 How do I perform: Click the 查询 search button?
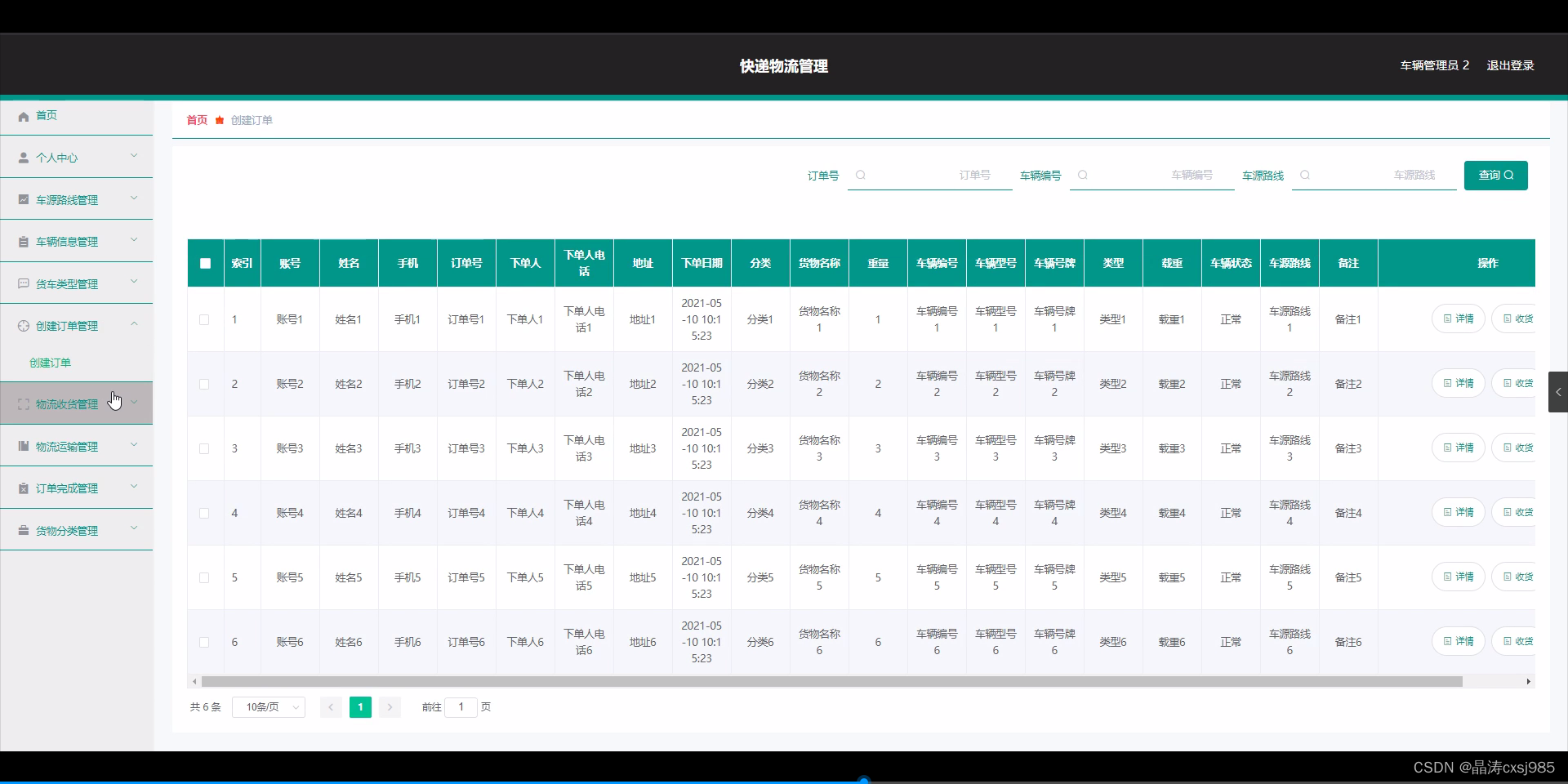coord(1495,175)
